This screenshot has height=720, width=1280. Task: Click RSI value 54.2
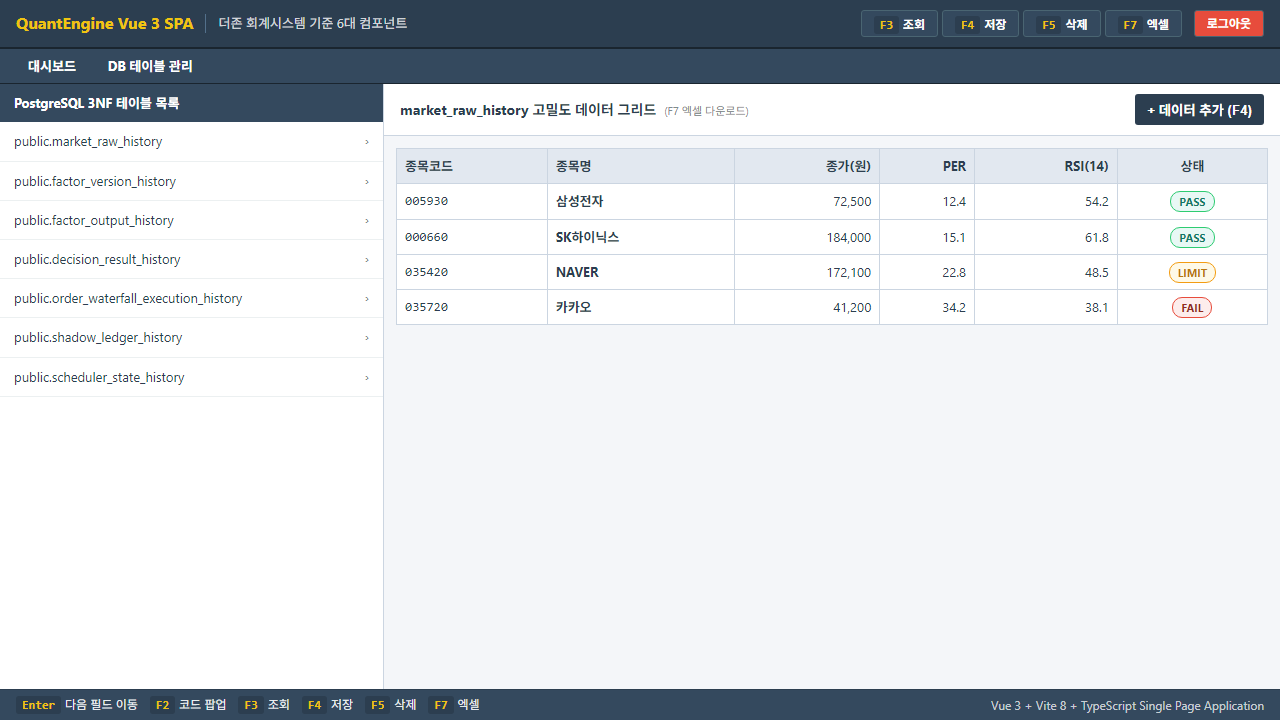click(1046, 202)
